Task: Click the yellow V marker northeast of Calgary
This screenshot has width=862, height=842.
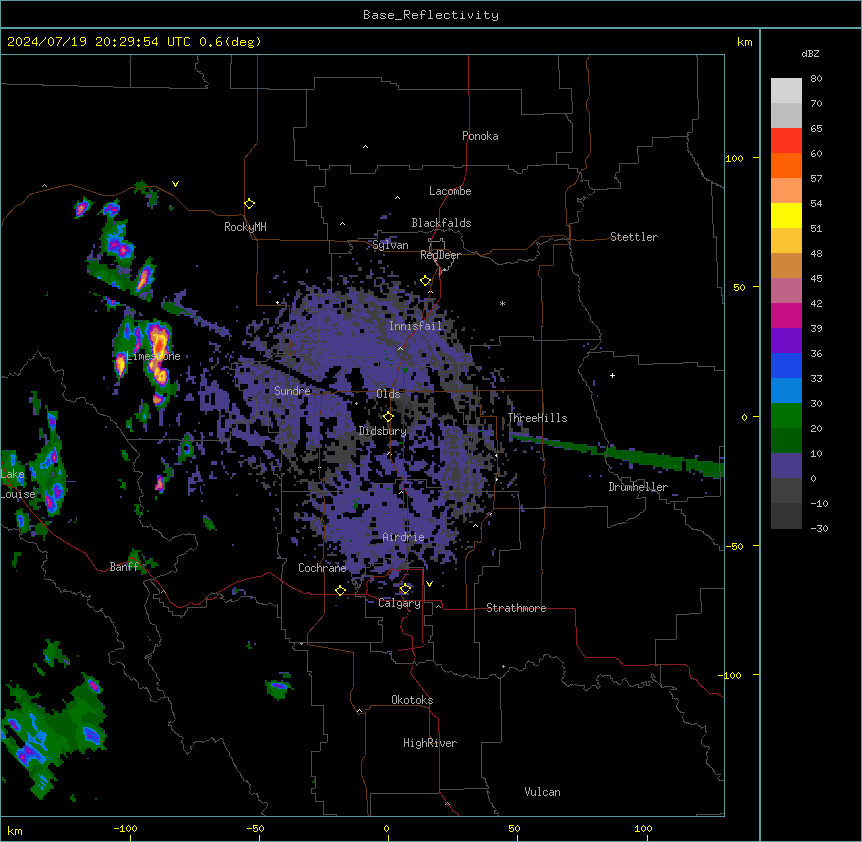Action: point(429,584)
